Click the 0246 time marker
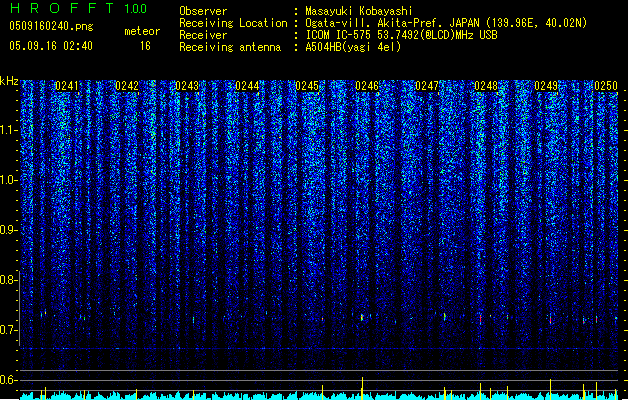 pyautogui.click(x=367, y=86)
